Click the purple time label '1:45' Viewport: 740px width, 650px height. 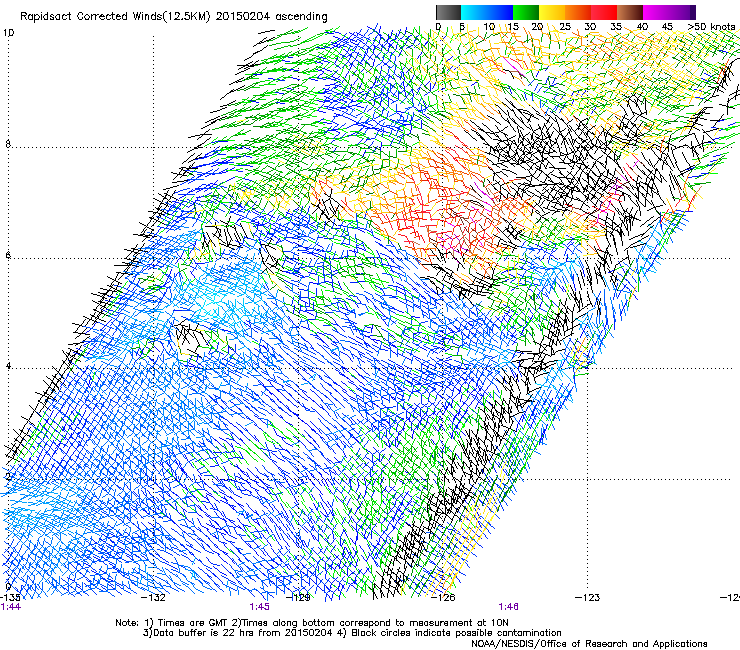(260, 607)
